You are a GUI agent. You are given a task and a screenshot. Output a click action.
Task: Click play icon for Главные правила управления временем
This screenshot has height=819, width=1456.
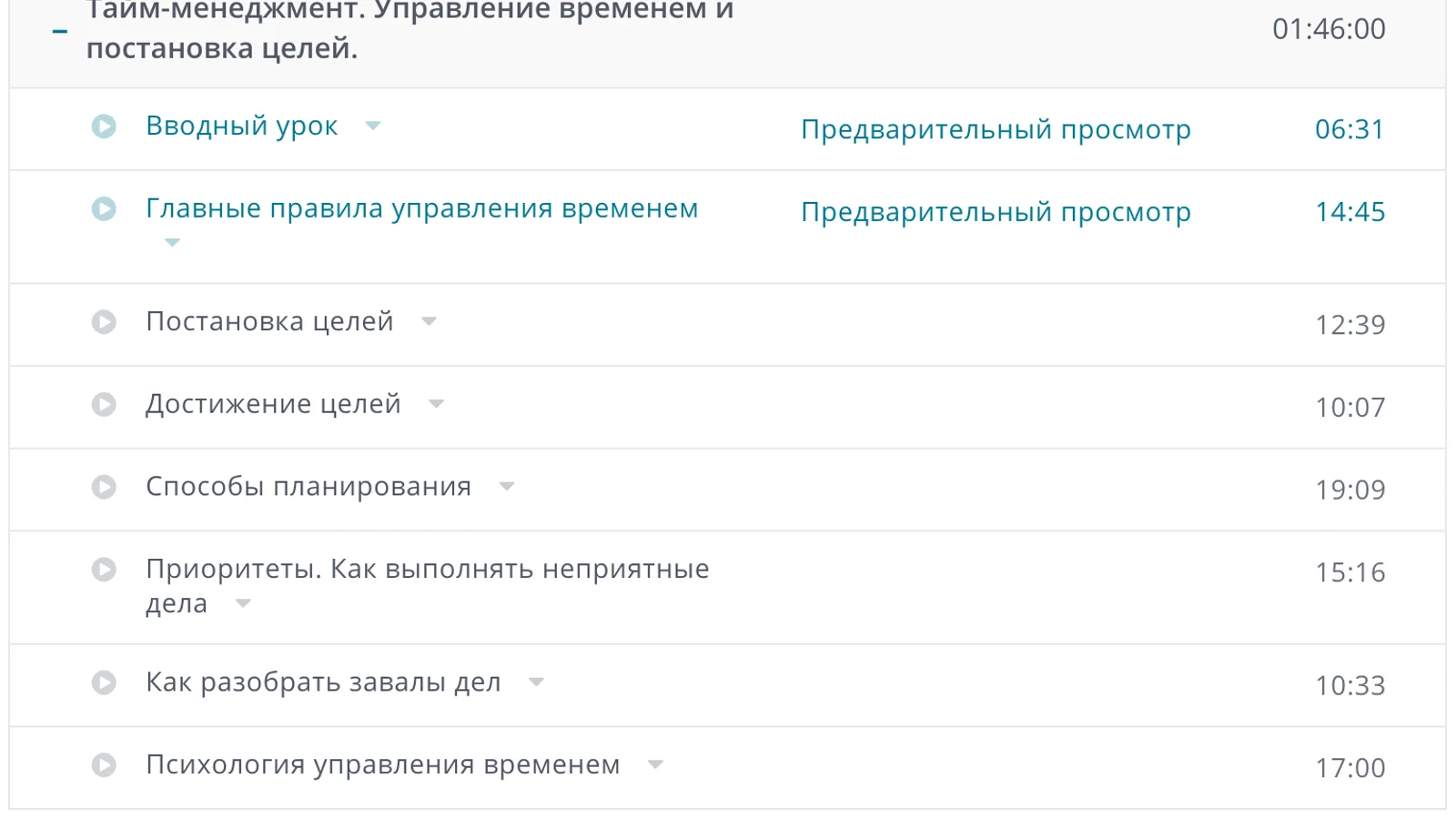(104, 209)
